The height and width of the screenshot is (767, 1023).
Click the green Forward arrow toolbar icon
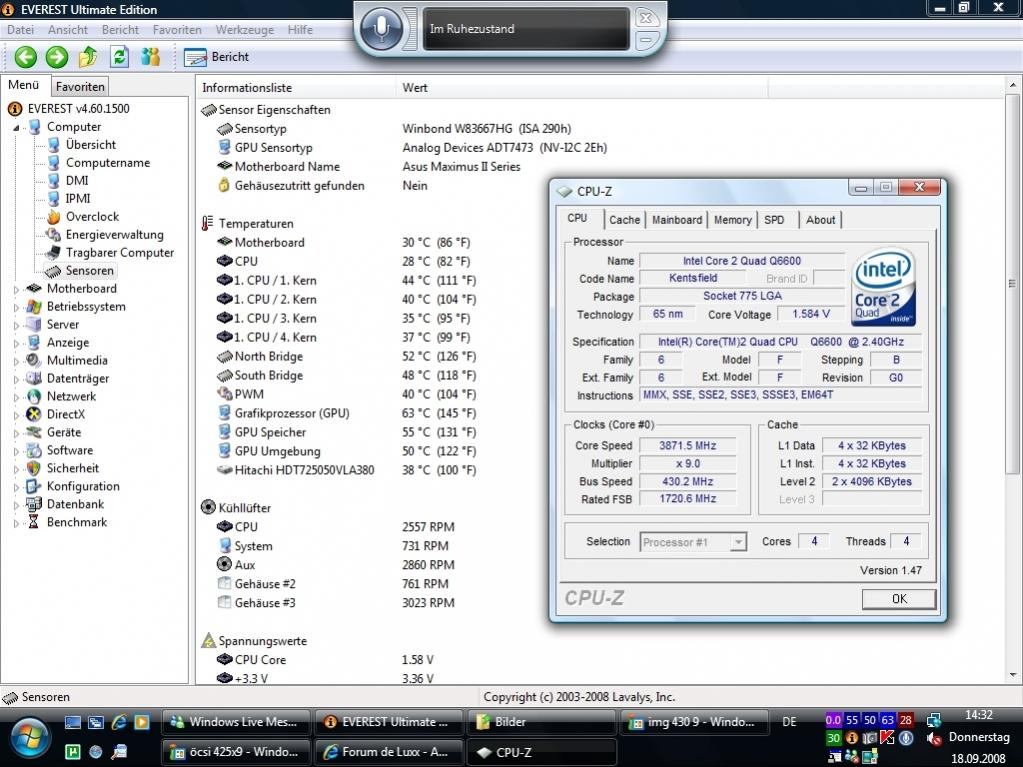pyautogui.click(x=57, y=57)
